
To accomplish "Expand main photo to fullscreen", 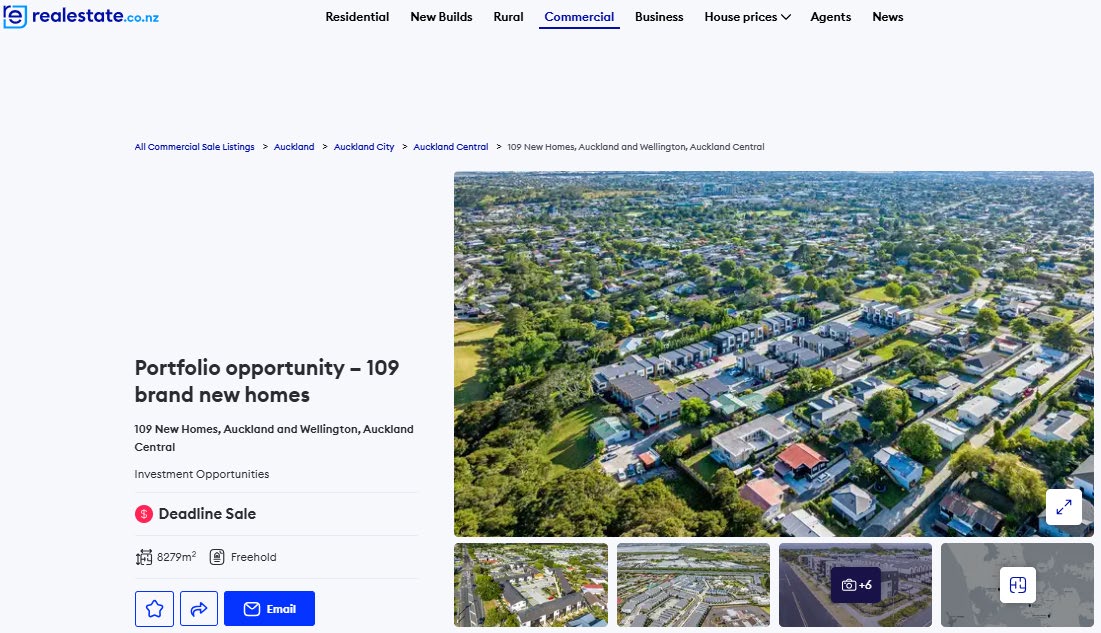I will pos(1063,507).
